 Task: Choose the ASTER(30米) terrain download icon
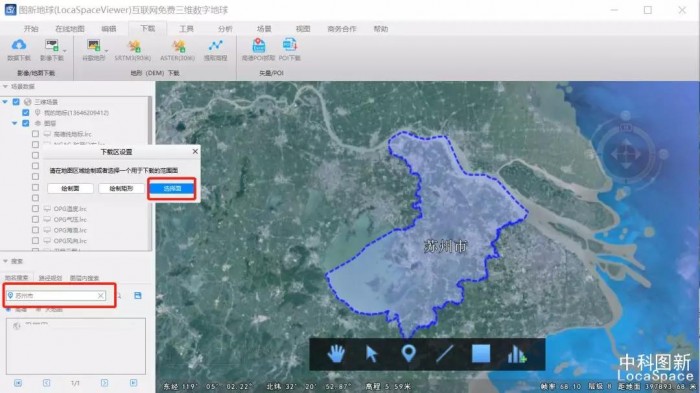click(178, 50)
